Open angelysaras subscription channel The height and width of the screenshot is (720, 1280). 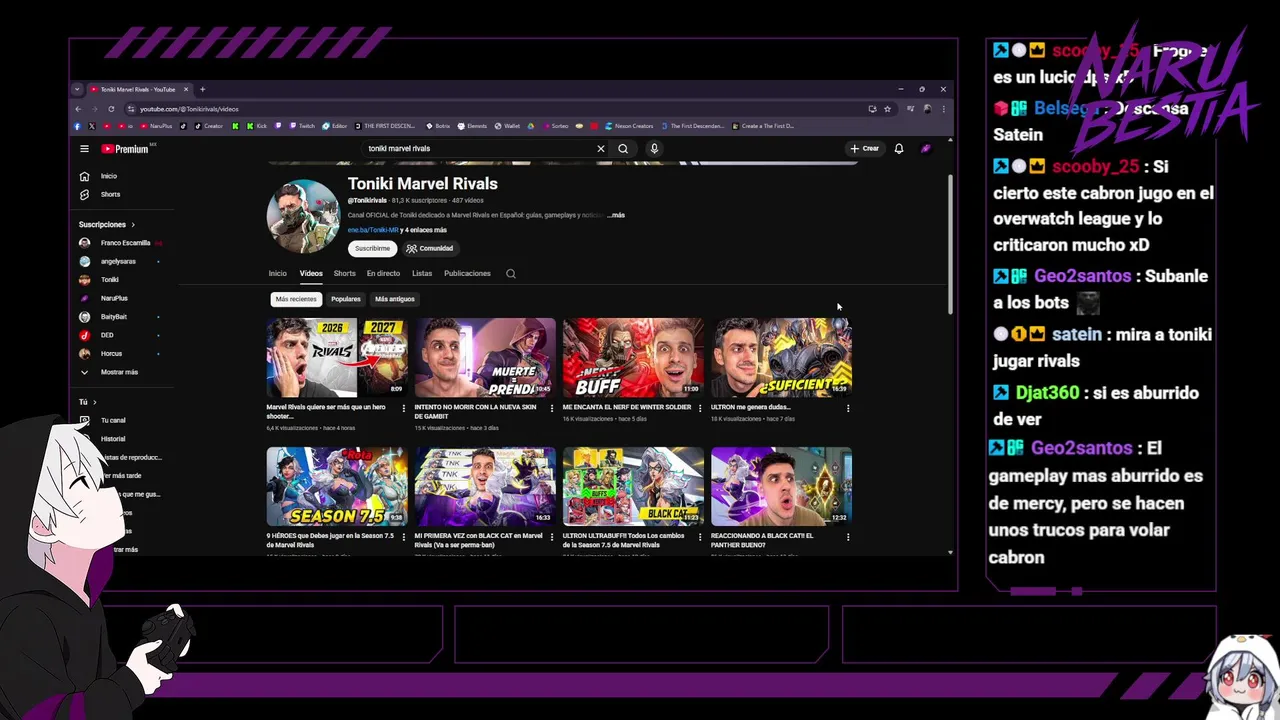point(120,261)
